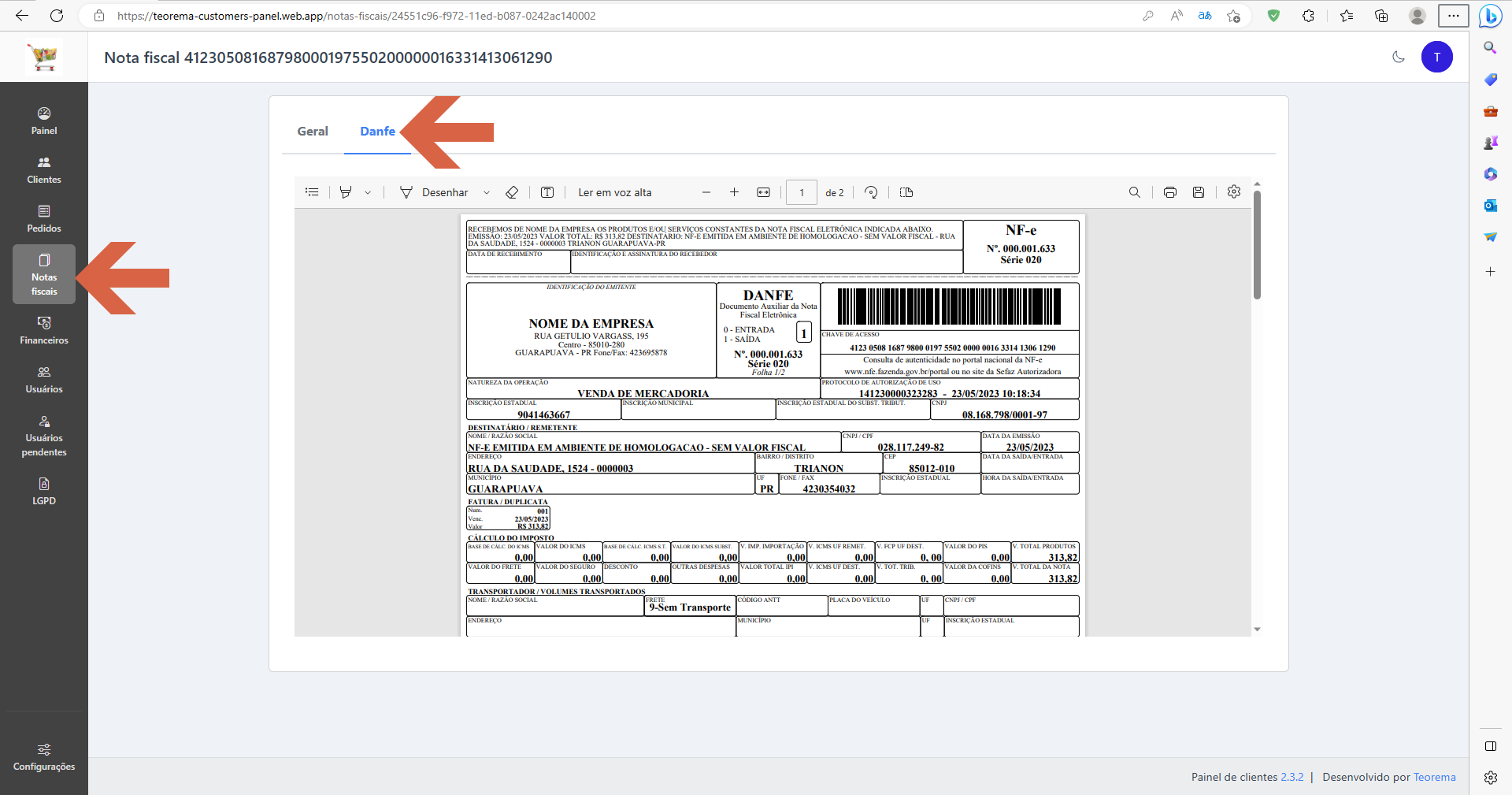Add app to Edge sidebar plus

[1490, 272]
